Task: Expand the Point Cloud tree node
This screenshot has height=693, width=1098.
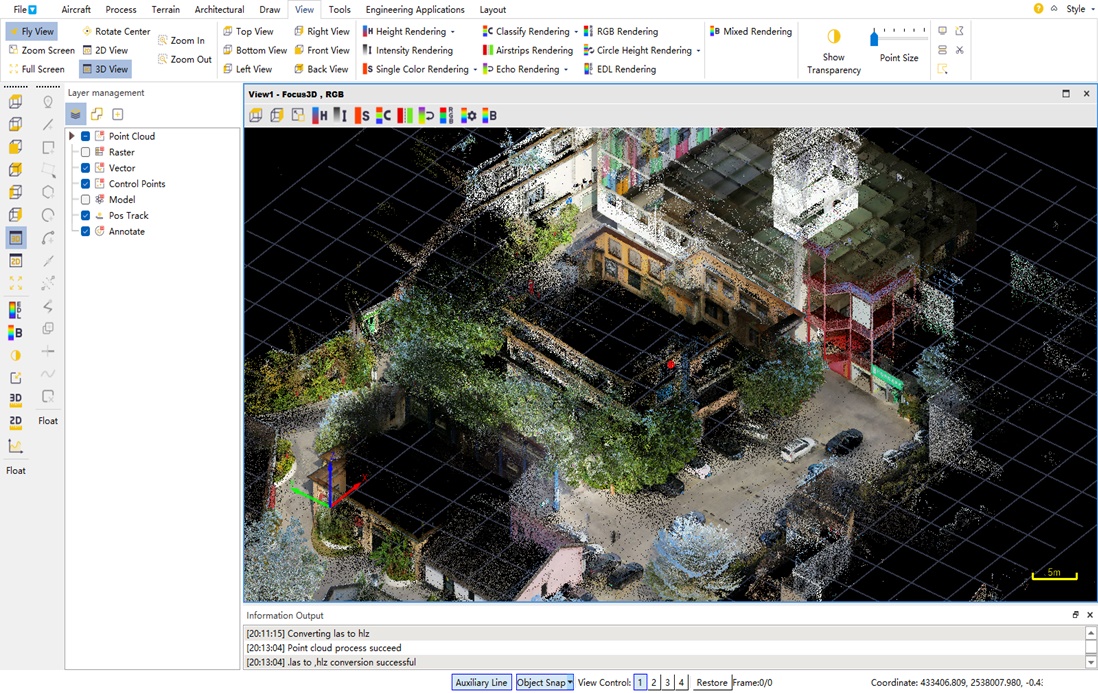Action: tap(71, 136)
